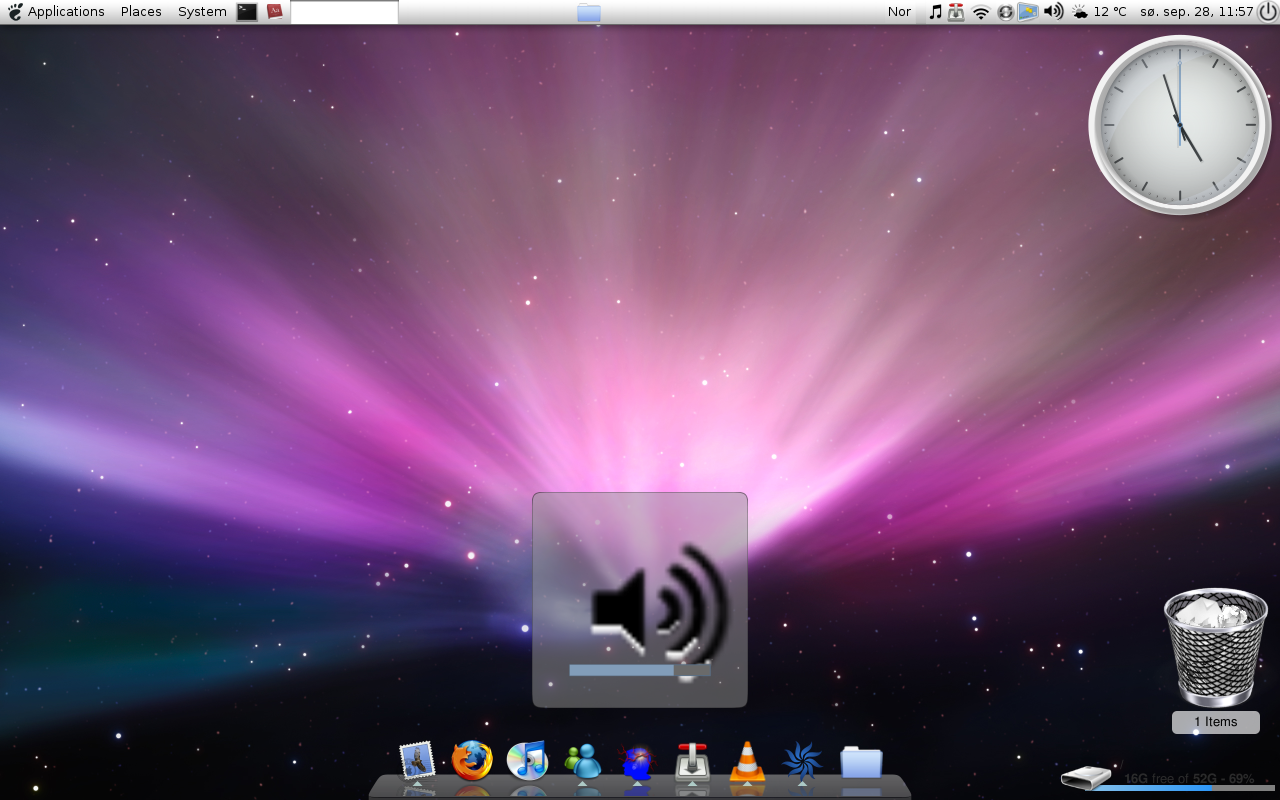Click the folder icon in the top panel center
Viewport: 1280px width, 800px height.
point(589,12)
